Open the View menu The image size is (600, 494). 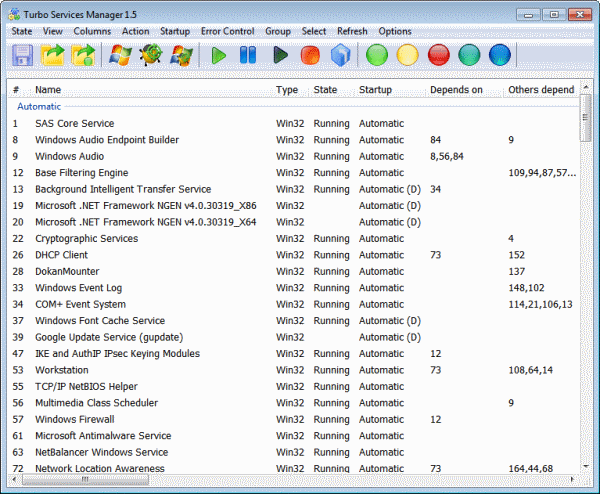pos(53,31)
